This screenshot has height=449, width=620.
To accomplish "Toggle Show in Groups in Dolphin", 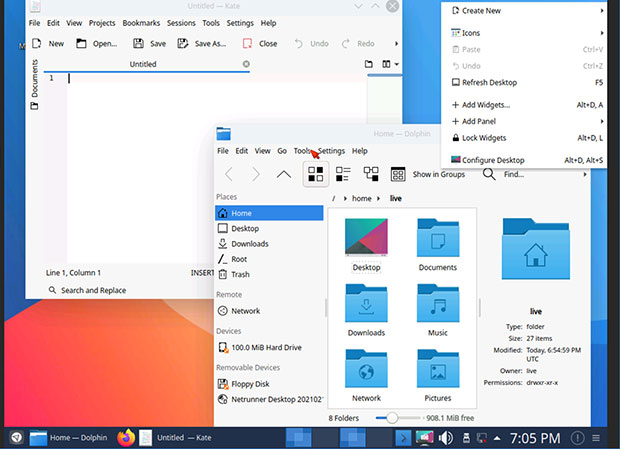I will (x=428, y=174).
